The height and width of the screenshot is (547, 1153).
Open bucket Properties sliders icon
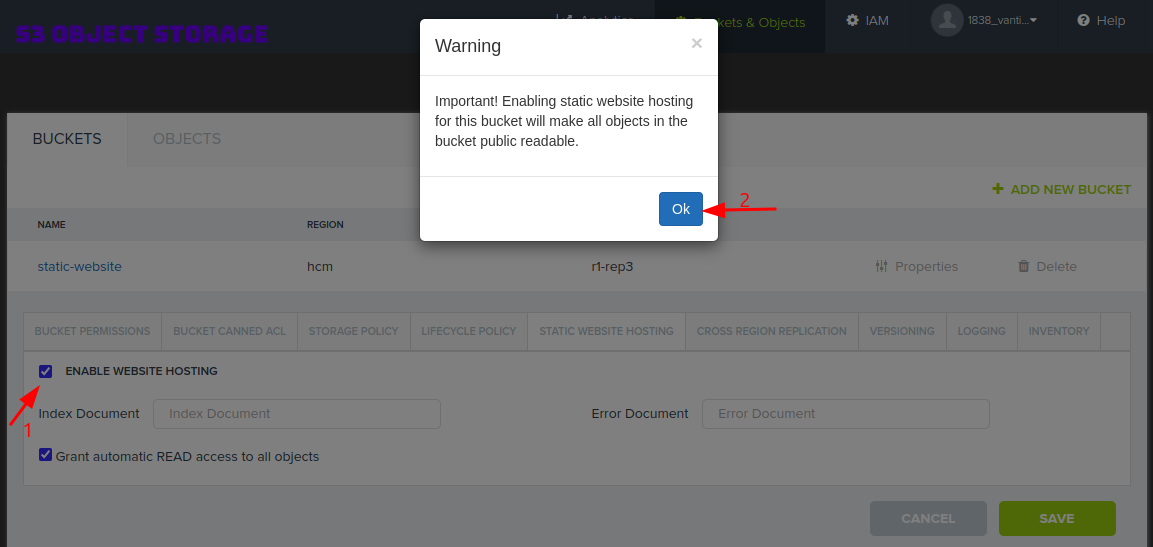click(x=881, y=267)
